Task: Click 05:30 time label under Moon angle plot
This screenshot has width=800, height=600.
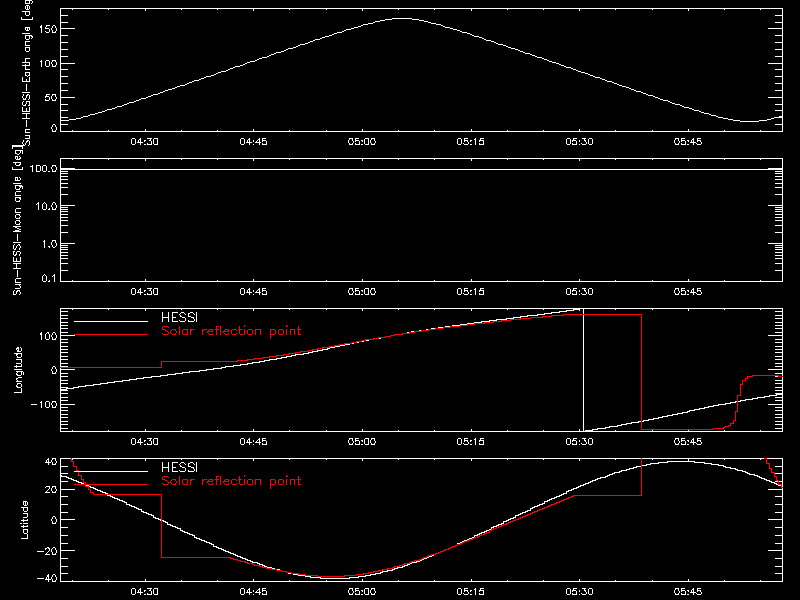Action: tap(579, 292)
